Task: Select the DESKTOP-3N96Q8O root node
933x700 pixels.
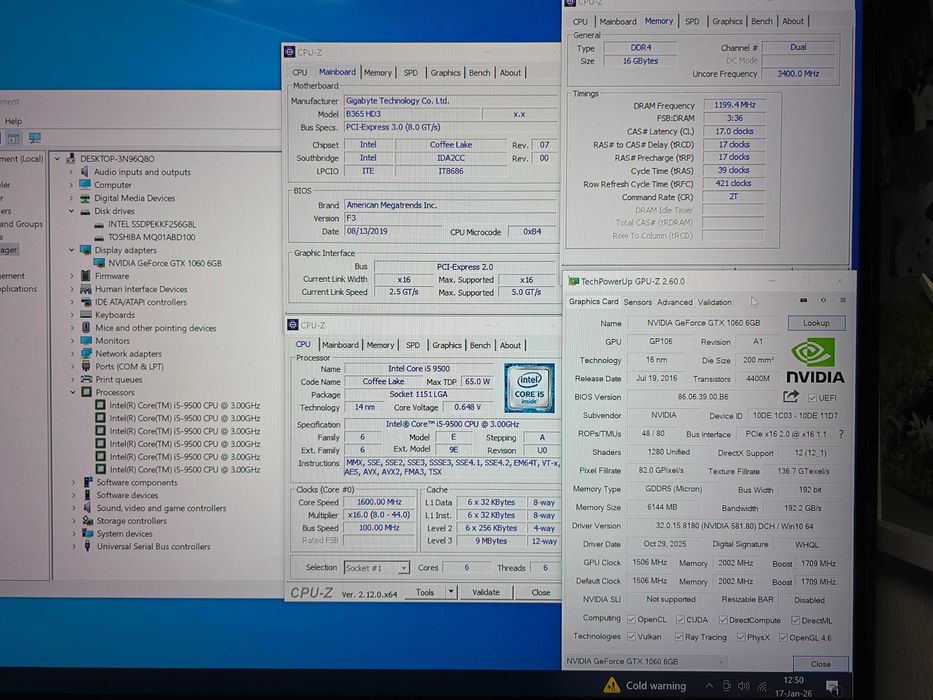Action: point(117,158)
